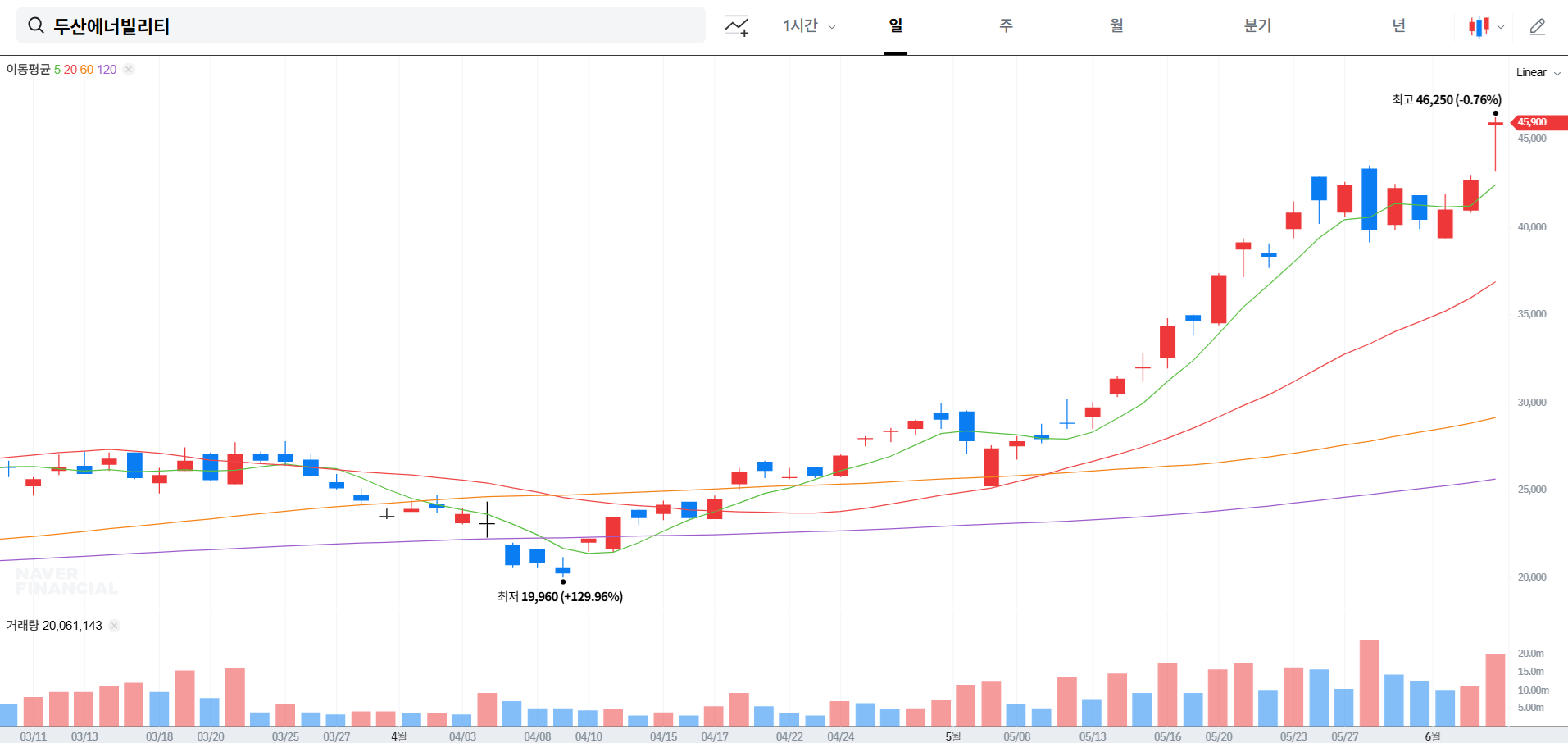Switch to the 분기 (quarterly) tab
Viewport: 1568px width, 743px height.
(1257, 25)
